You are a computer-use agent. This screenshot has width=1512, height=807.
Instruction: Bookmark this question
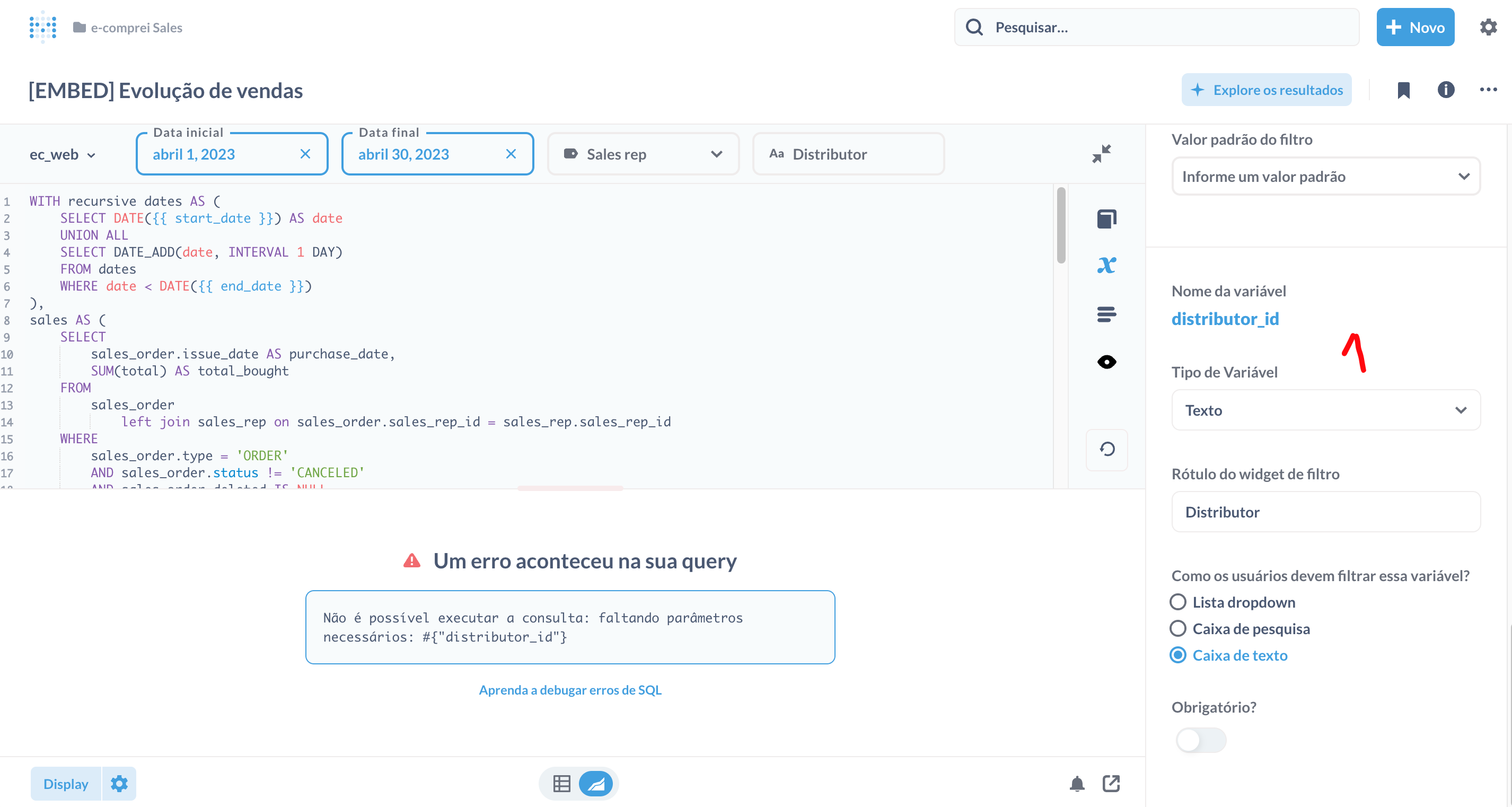(x=1404, y=89)
